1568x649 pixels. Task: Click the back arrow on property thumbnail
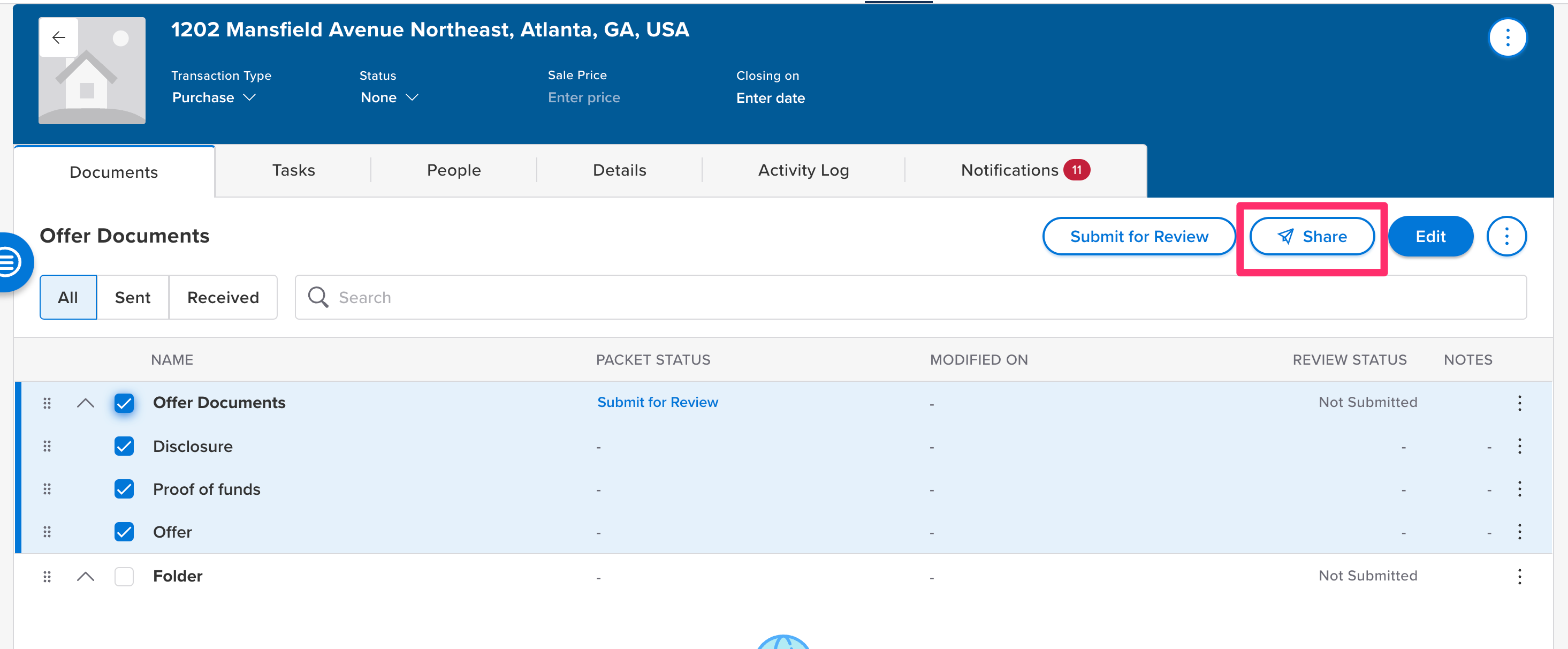pyautogui.click(x=58, y=37)
